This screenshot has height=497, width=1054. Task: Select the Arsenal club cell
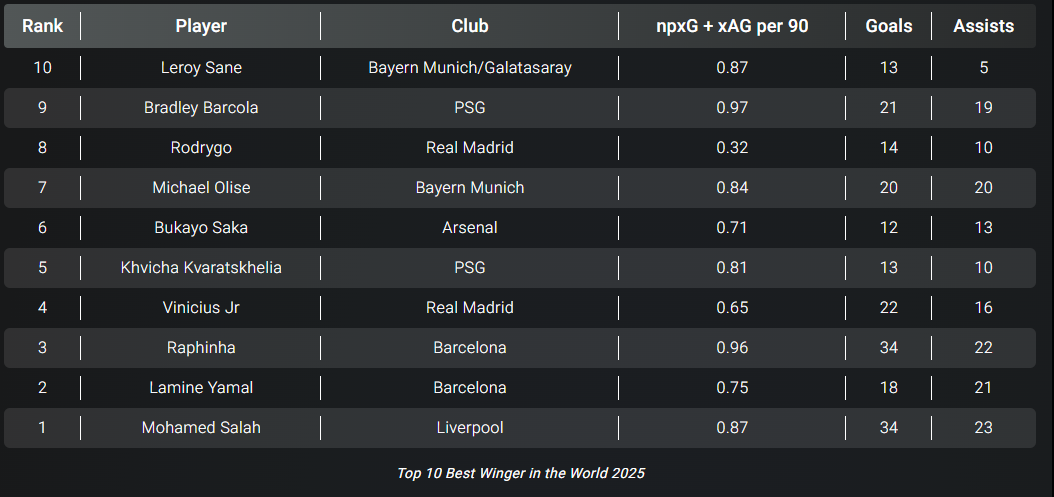pos(470,227)
